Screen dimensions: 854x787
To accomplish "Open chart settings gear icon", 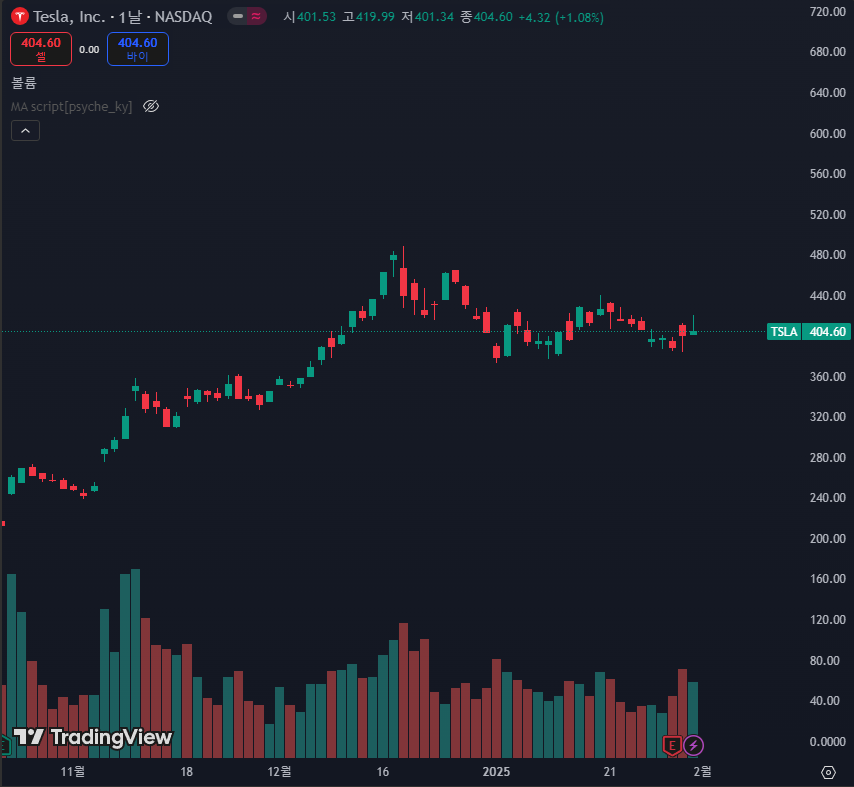I will [x=828, y=772].
